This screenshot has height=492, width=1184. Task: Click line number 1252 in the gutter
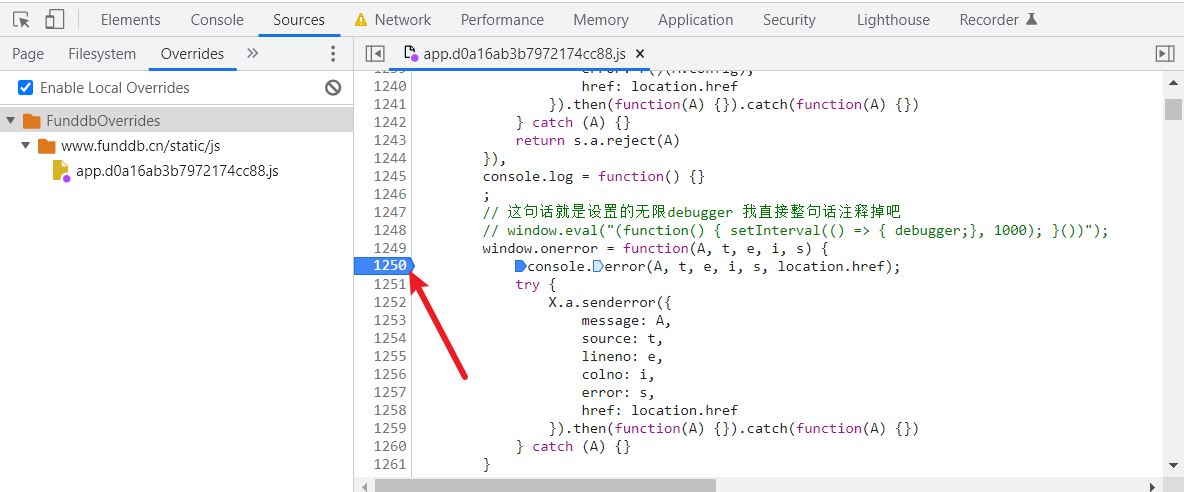390,302
